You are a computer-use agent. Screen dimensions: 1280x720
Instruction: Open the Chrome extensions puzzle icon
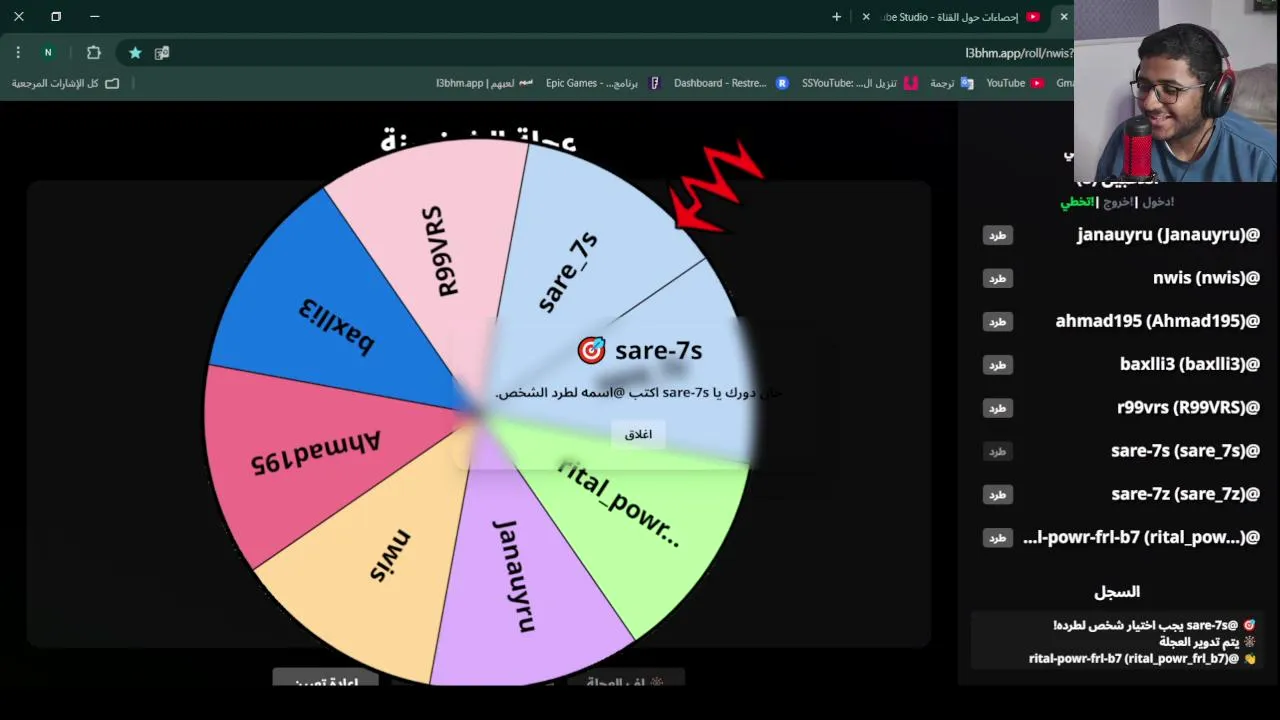coord(94,53)
